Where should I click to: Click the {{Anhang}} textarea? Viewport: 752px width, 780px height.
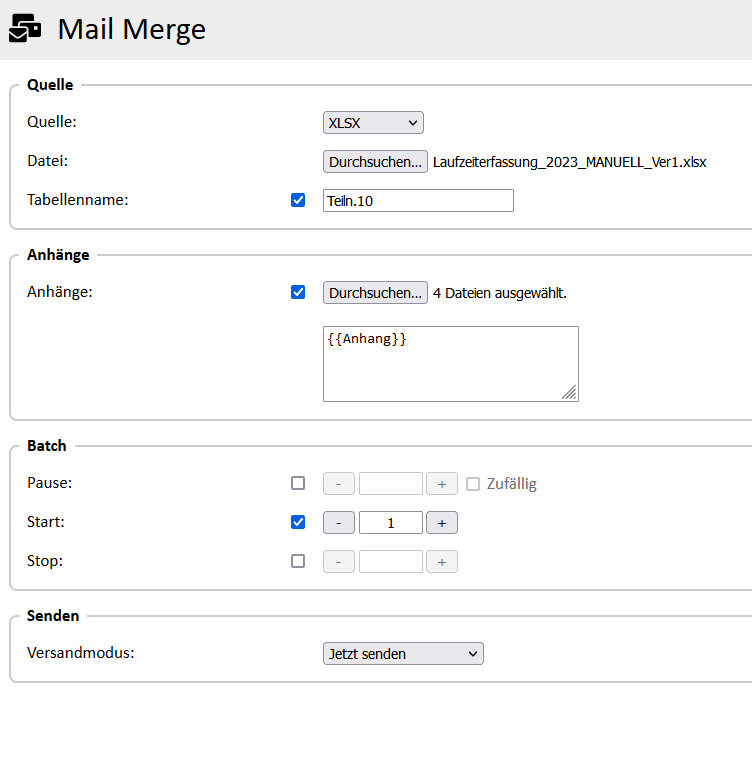[450, 364]
